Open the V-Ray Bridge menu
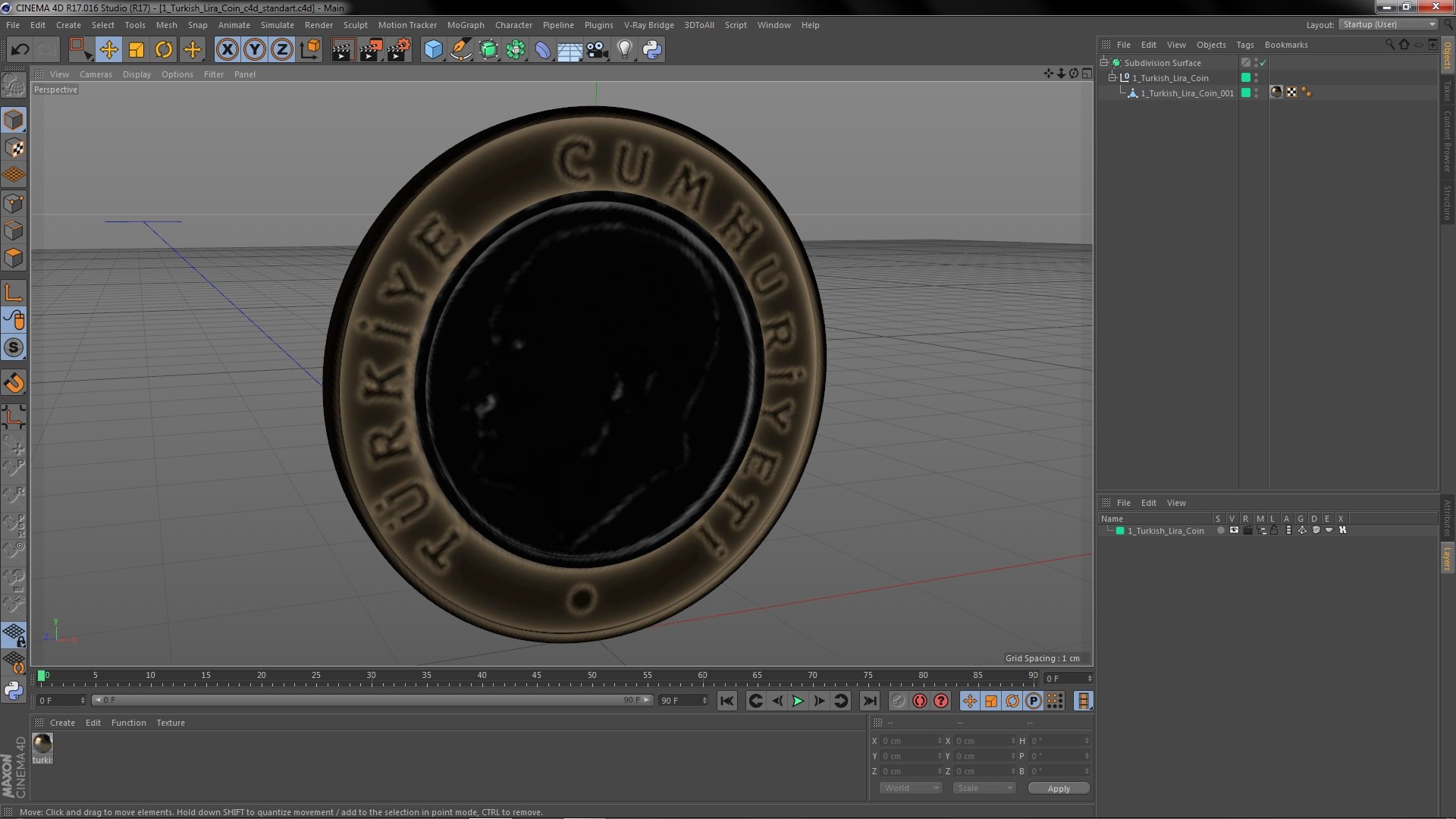This screenshot has width=1456, height=819. tap(648, 25)
